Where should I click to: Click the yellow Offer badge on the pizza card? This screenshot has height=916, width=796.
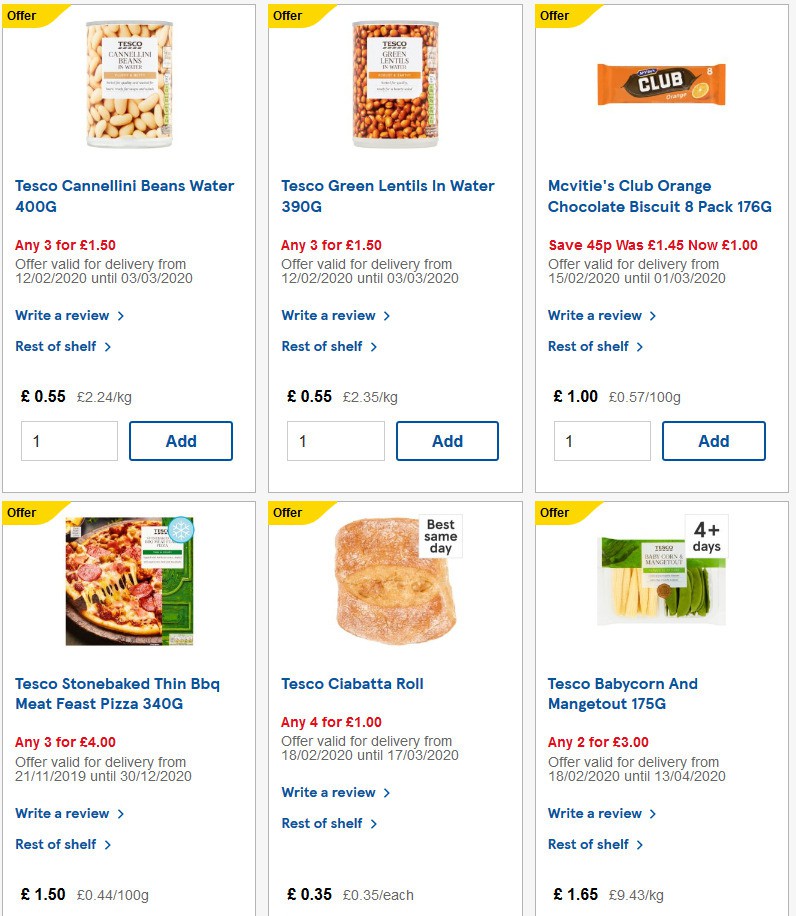(21, 513)
